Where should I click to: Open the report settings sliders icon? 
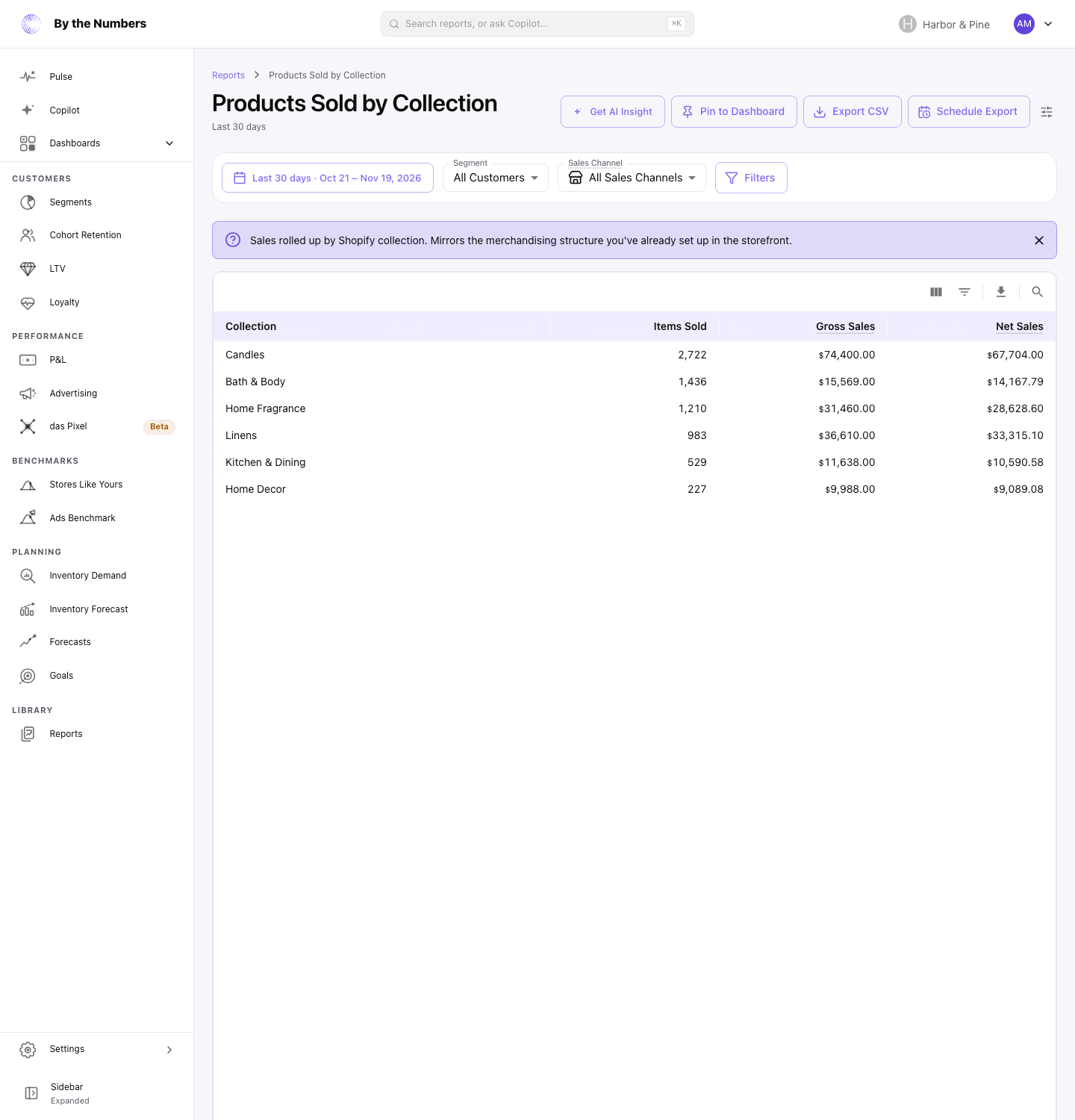[x=1047, y=112]
